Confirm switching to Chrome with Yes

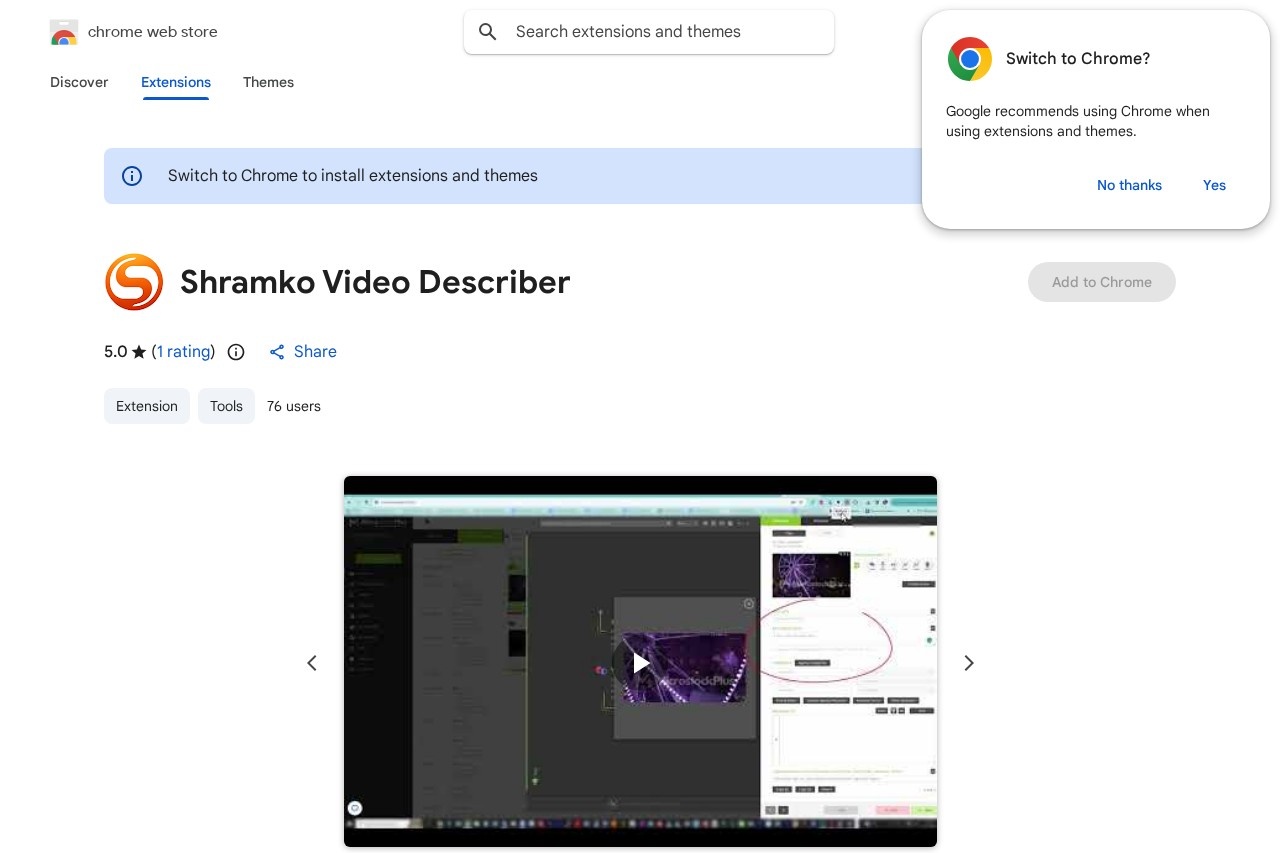coord(1214,185)
